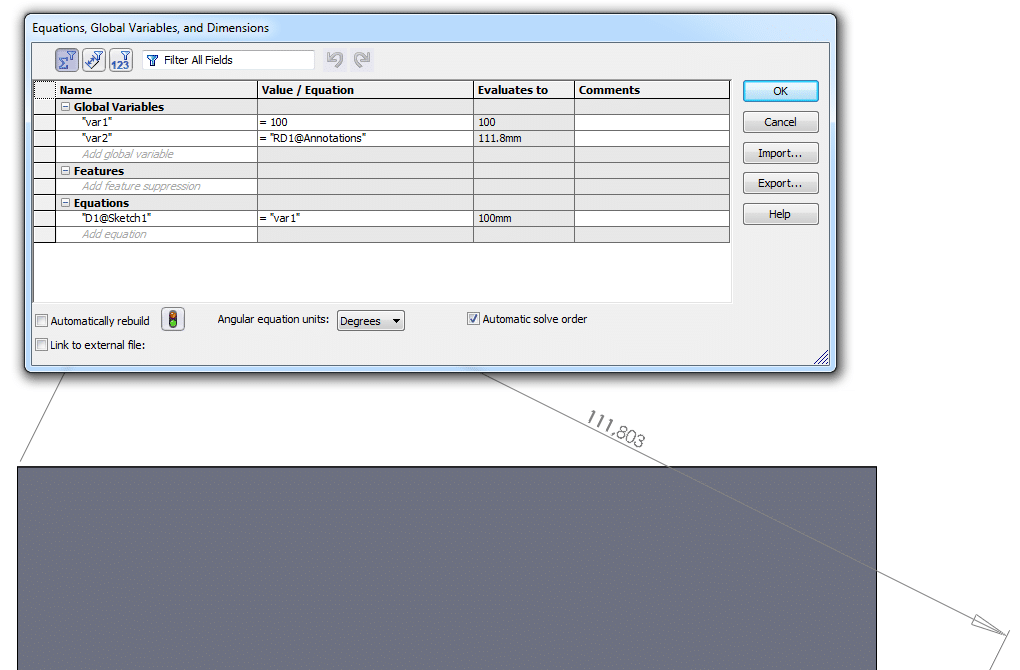Screen dimensions: 1020x670
Task: Select the Equation View filter icon
Action: pos(67,60)
